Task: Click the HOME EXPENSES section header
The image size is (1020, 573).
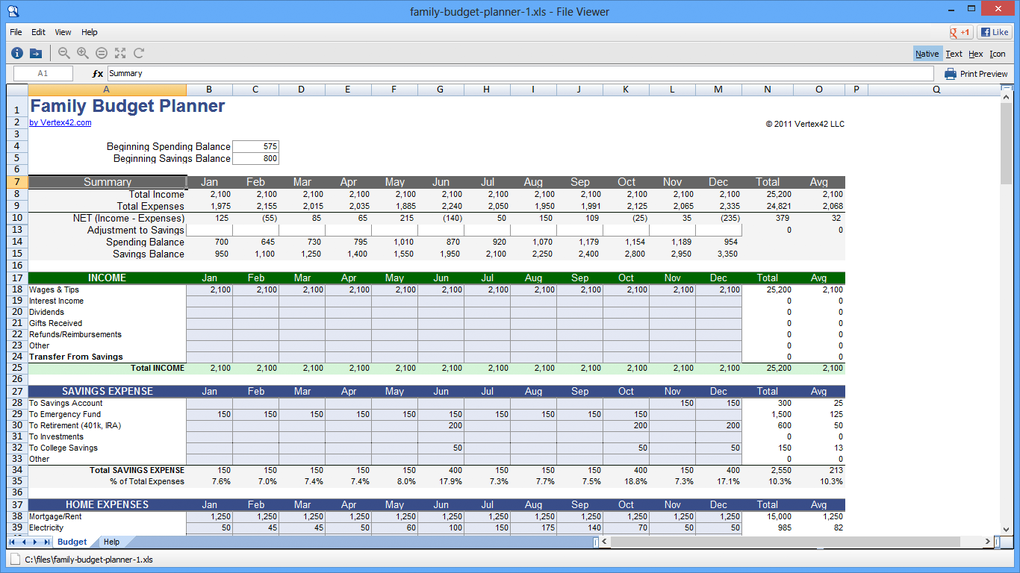Action: [107, 505]
